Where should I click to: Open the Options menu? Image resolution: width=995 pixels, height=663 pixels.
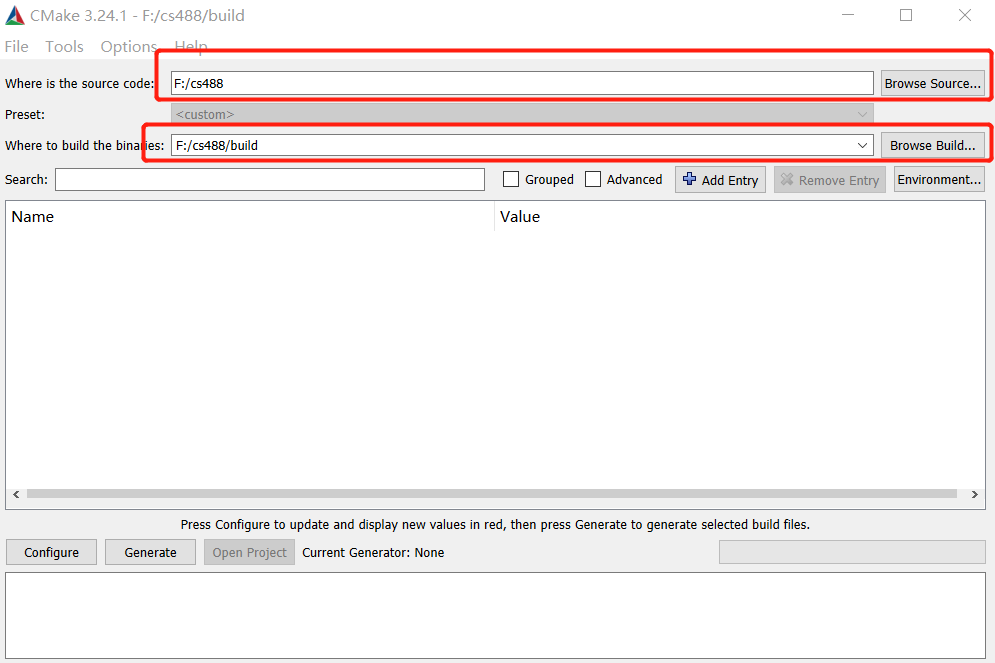point(129,46)
